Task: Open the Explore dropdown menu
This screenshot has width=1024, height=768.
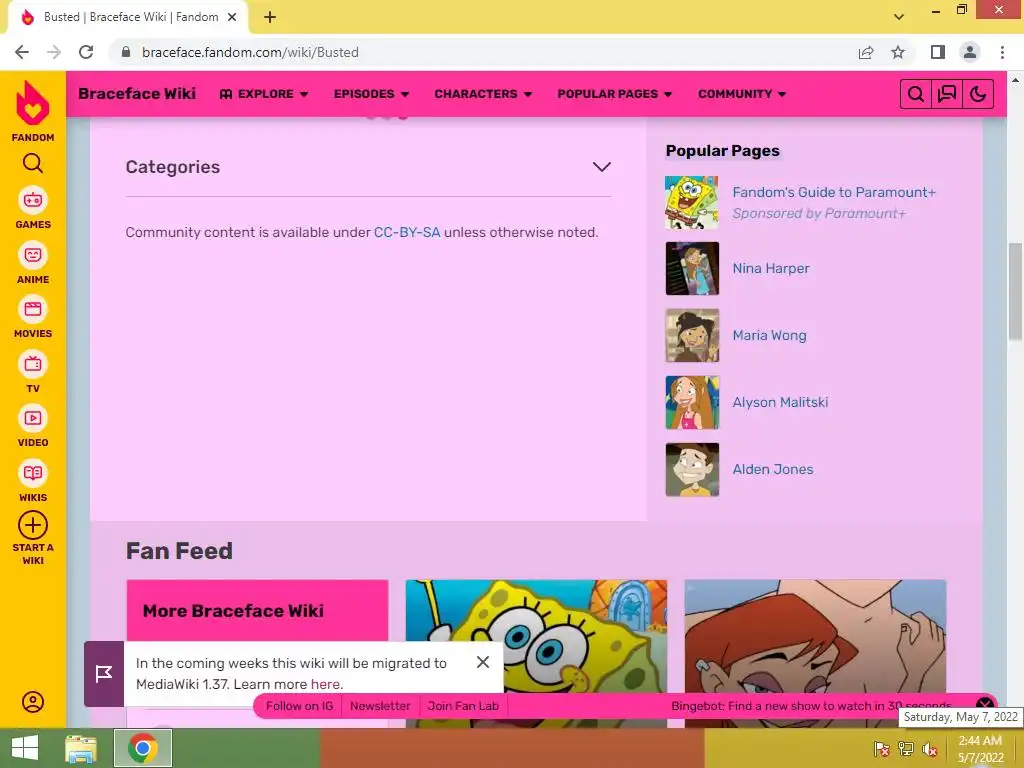Action: pos(264,94)
